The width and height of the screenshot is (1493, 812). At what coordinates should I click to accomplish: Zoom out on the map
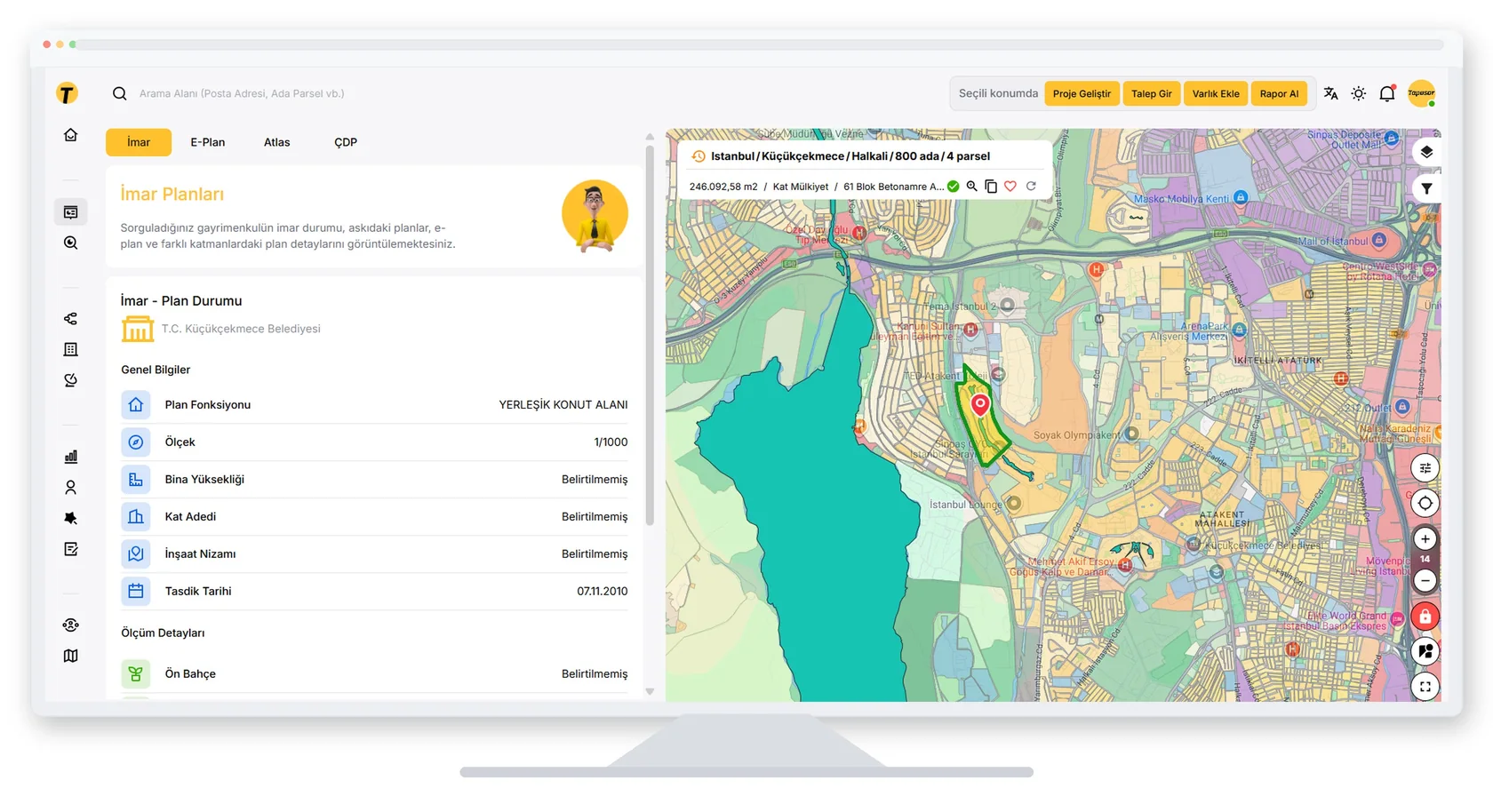(1425, 581)
